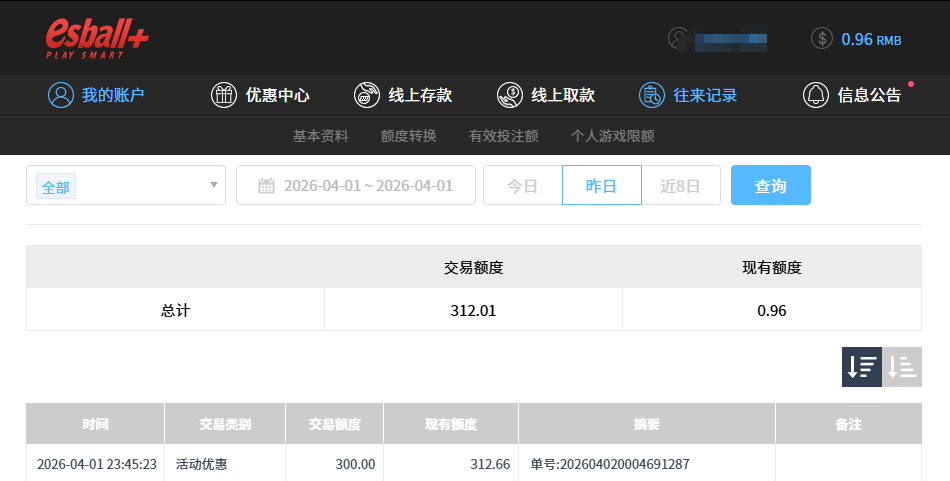Click the calendar icon in date field
This screenshot has height=481, width=950.
tap(266, 185)
